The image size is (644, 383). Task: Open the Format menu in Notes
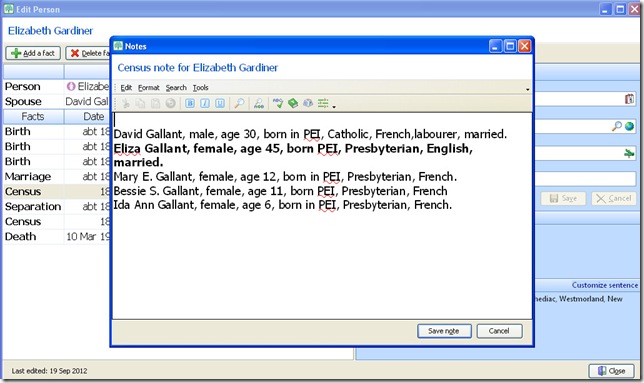149,87
